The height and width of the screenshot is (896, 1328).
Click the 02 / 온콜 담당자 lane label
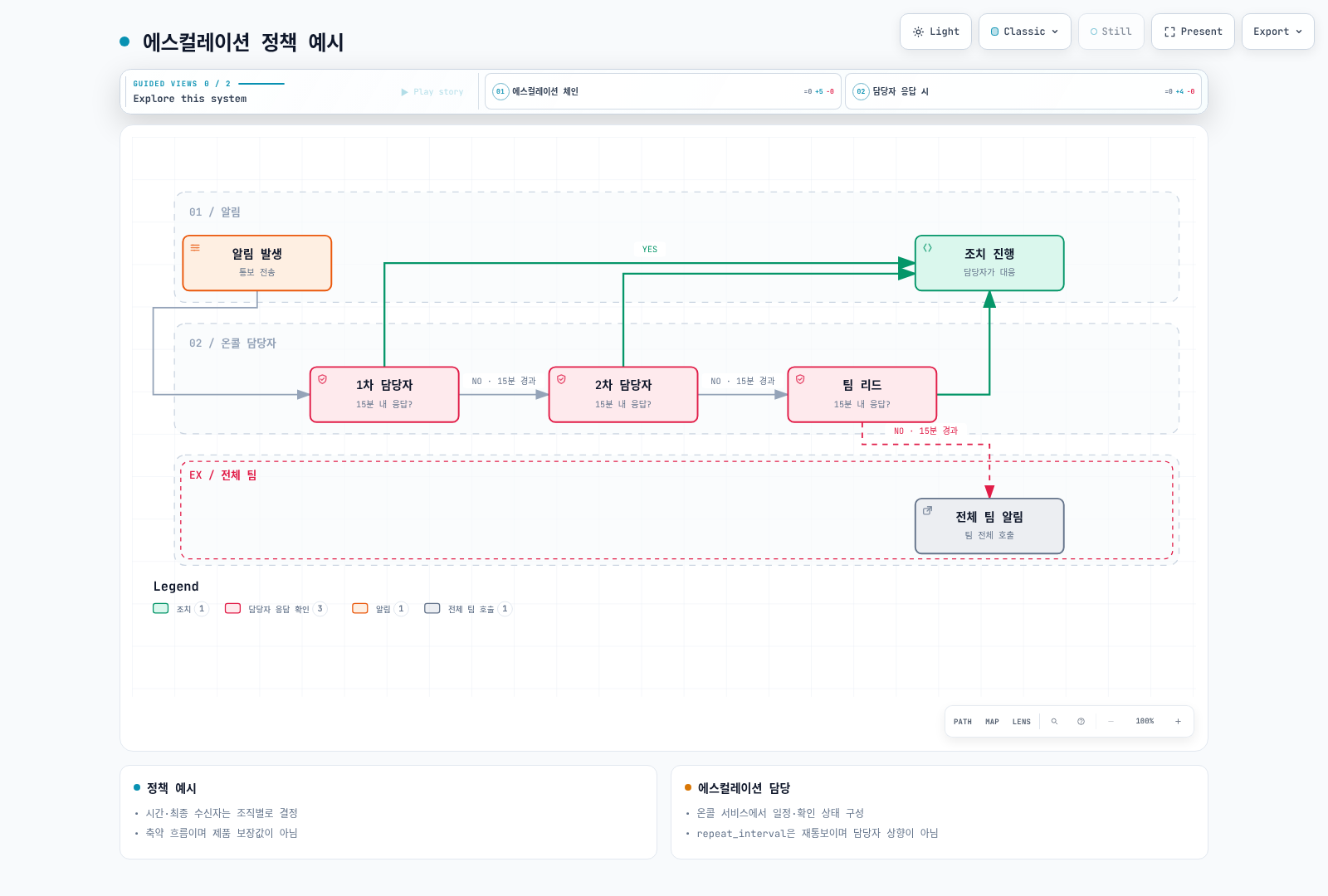click(x=232, y=343)
